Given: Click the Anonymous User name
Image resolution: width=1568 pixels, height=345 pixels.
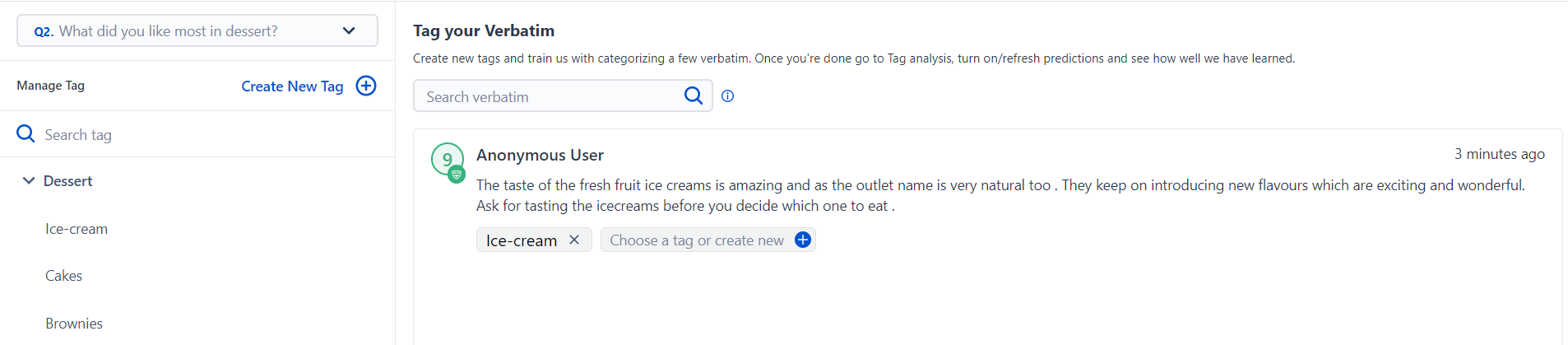Looking at the screenshot, I should (x=540, y=155).
